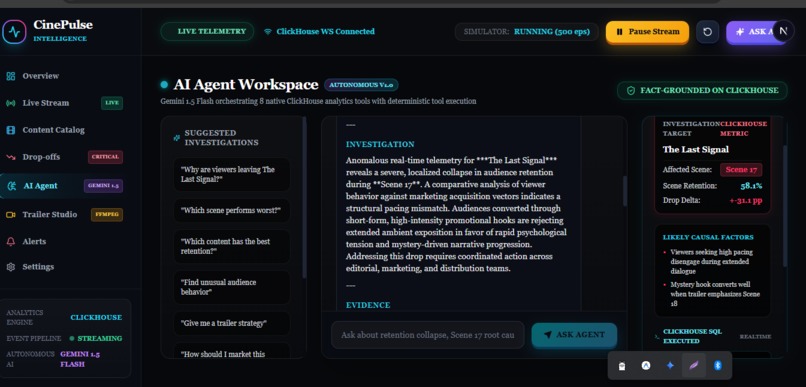
Task: Click the Bluetooth icon in system tray
Action: pos(718,365)
